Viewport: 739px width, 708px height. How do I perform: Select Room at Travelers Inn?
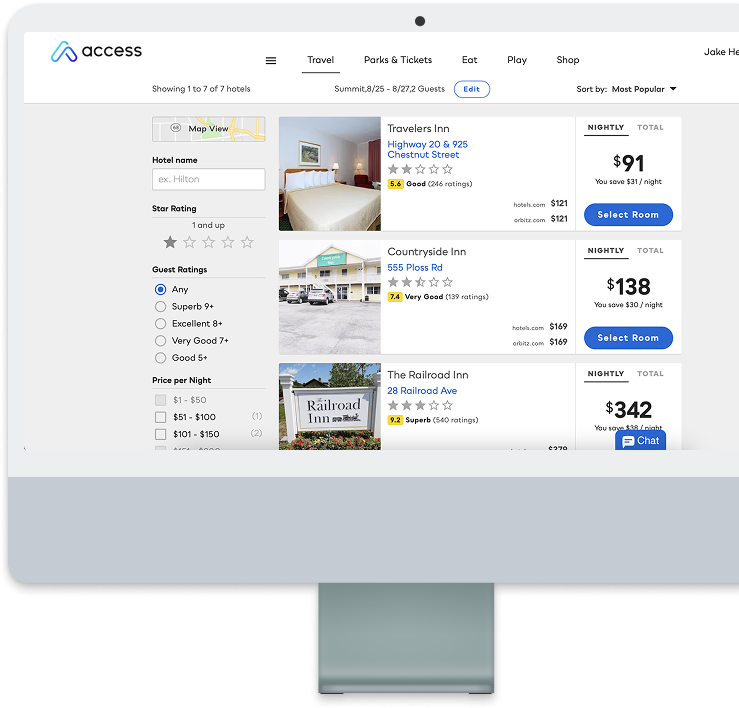pyautogui.click(x=628, y=214)
